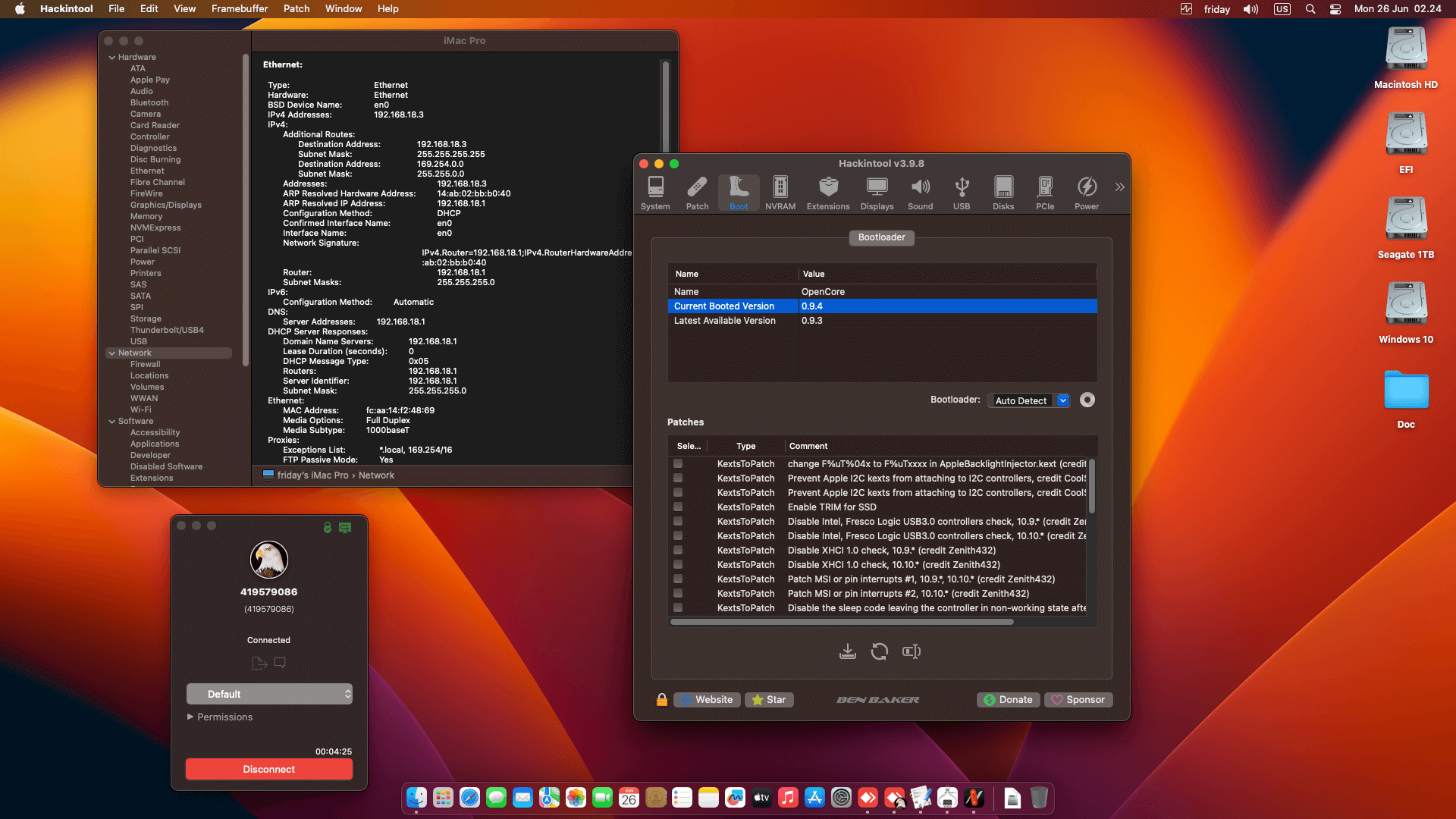Select the Patch MSI or pin interrupts #1 checkbox
The height and width of the screenshot is (819, 1456).
(x=677, y=579)
